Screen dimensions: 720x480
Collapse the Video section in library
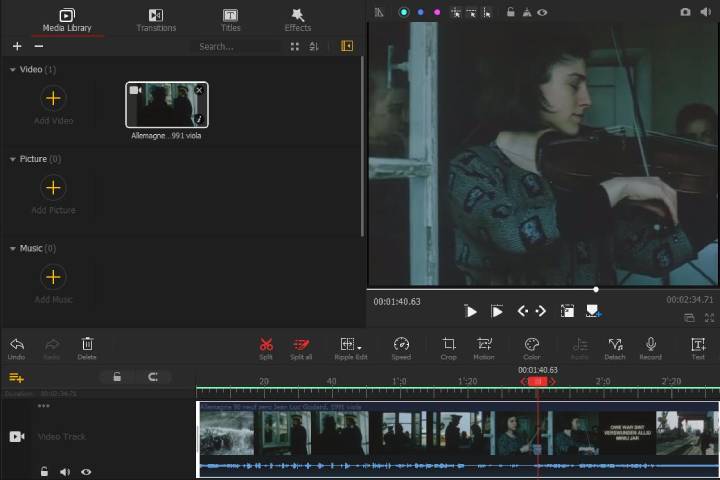(x=12, y=70)
